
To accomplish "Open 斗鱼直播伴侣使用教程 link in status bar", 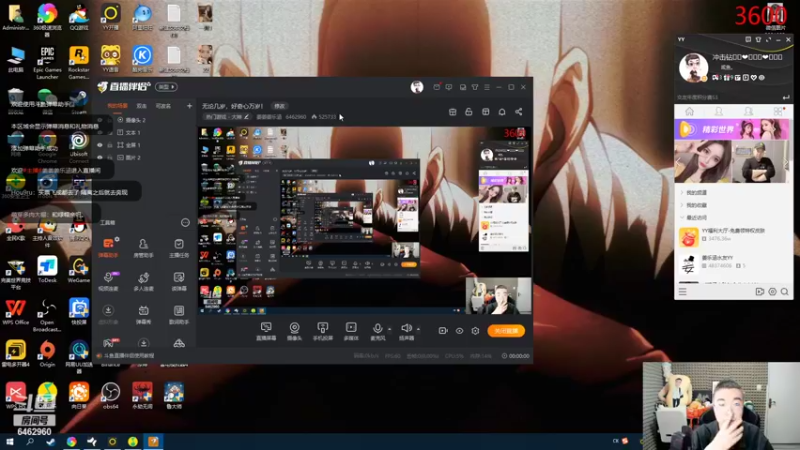I will point(129,356).
